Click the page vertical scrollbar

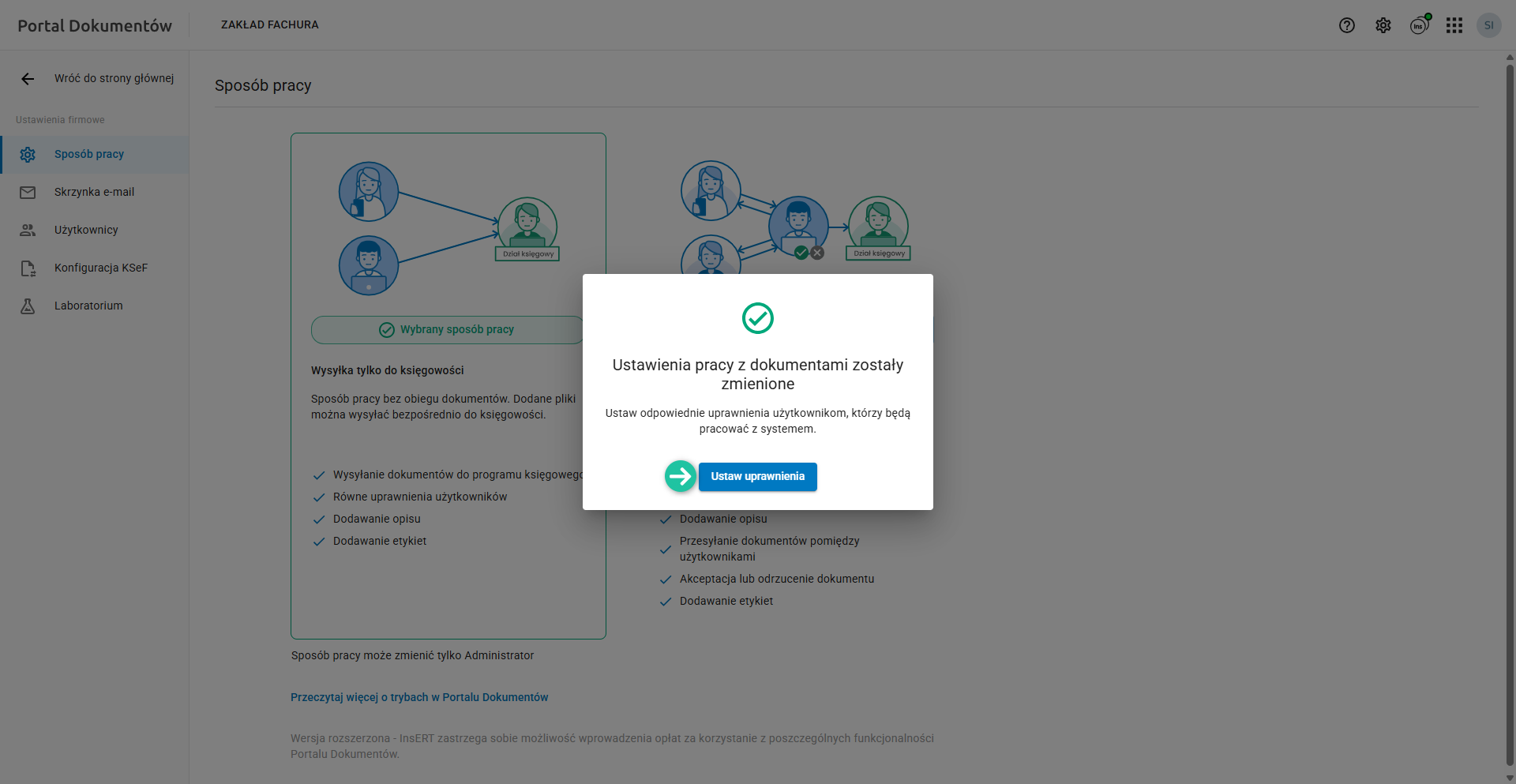[1510, 395]
